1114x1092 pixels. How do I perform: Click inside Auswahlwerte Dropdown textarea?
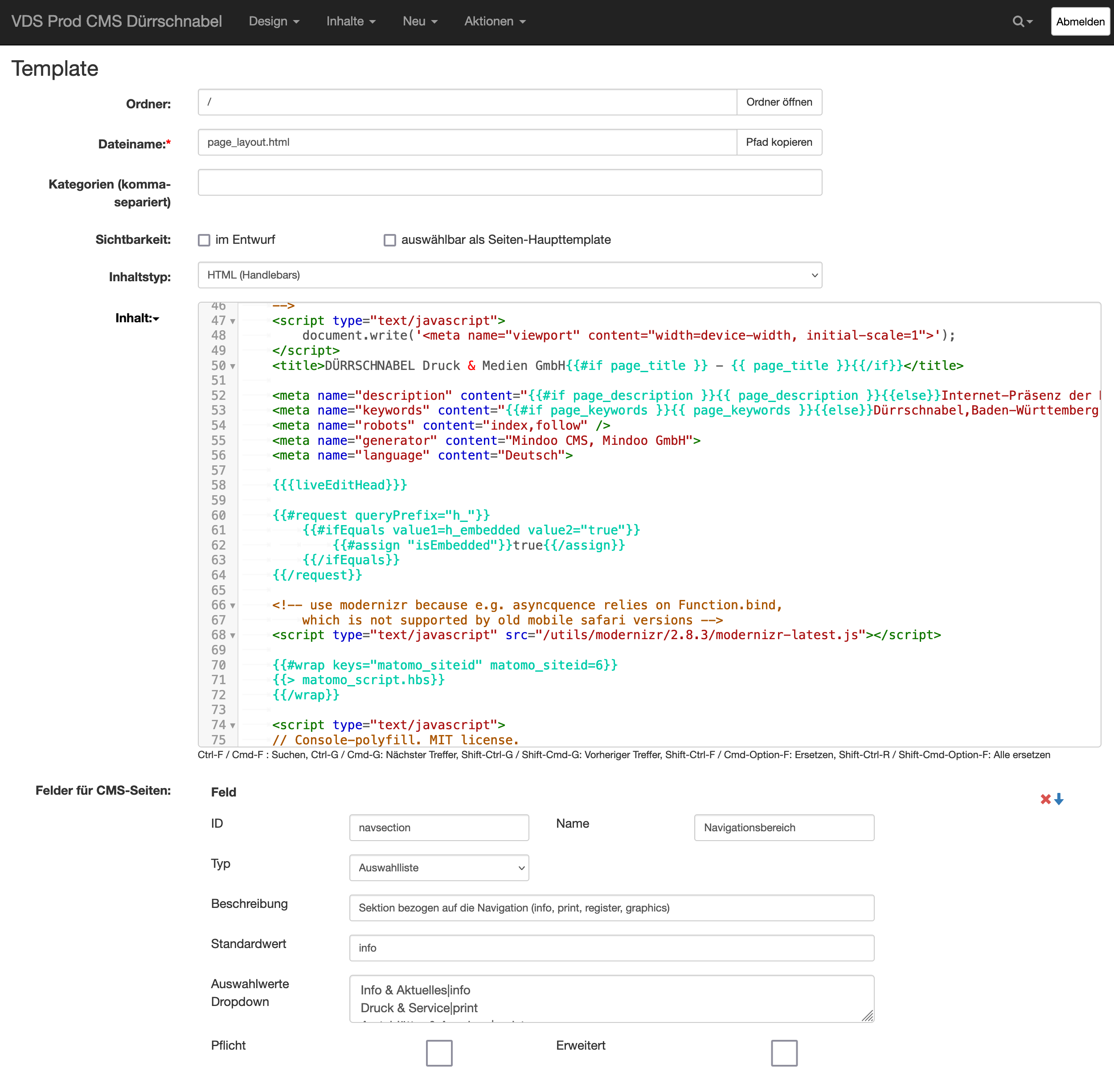(612, 998)
